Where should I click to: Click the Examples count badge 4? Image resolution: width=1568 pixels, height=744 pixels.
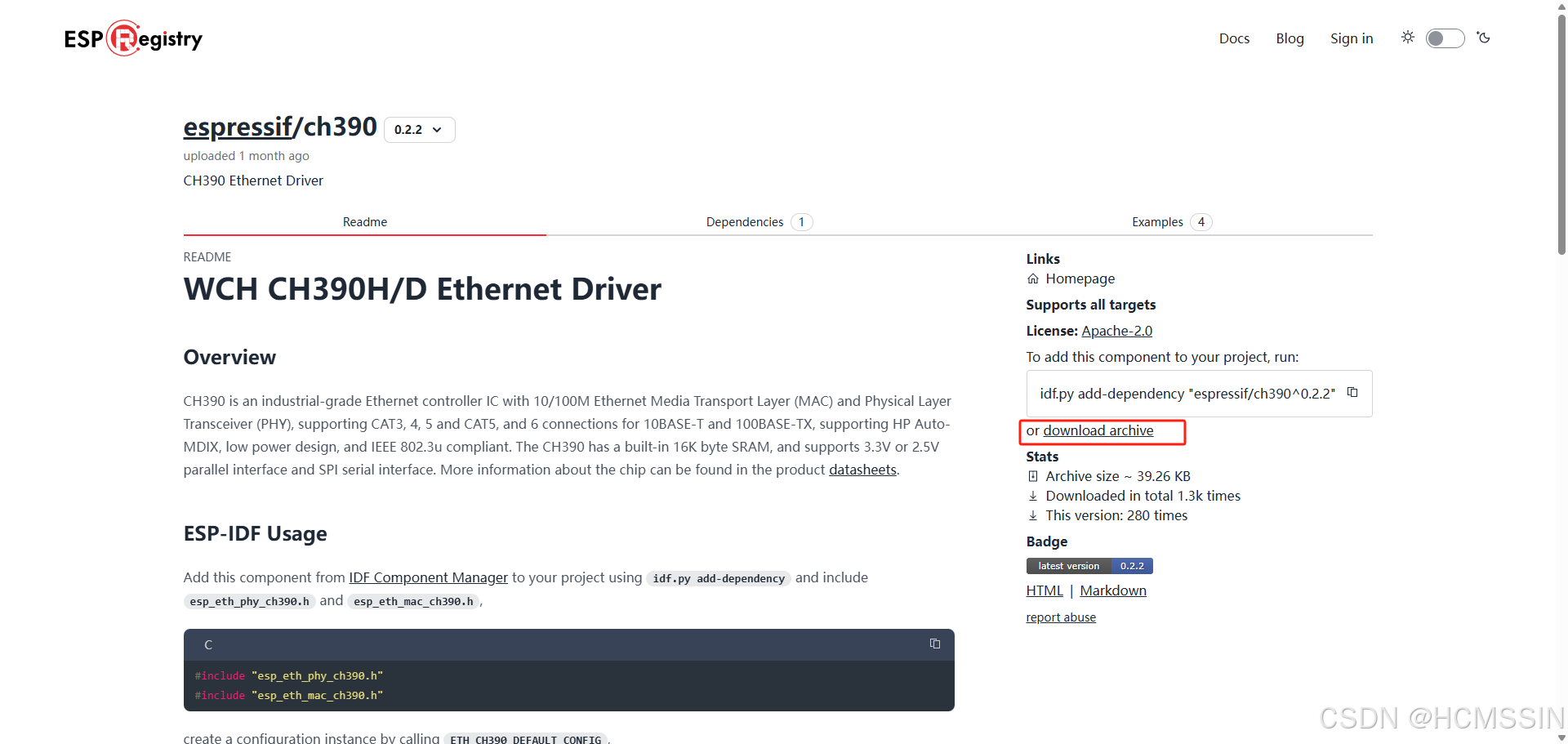click(1201, 222)
